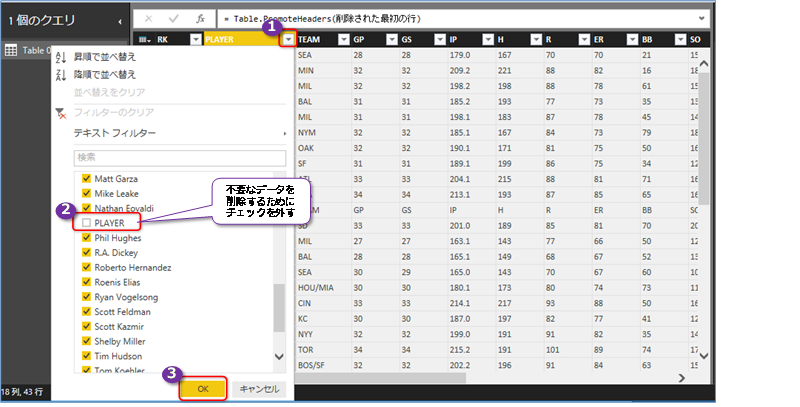
Task: Open ER column filter dropdown
Action: (x=633, y=39)
